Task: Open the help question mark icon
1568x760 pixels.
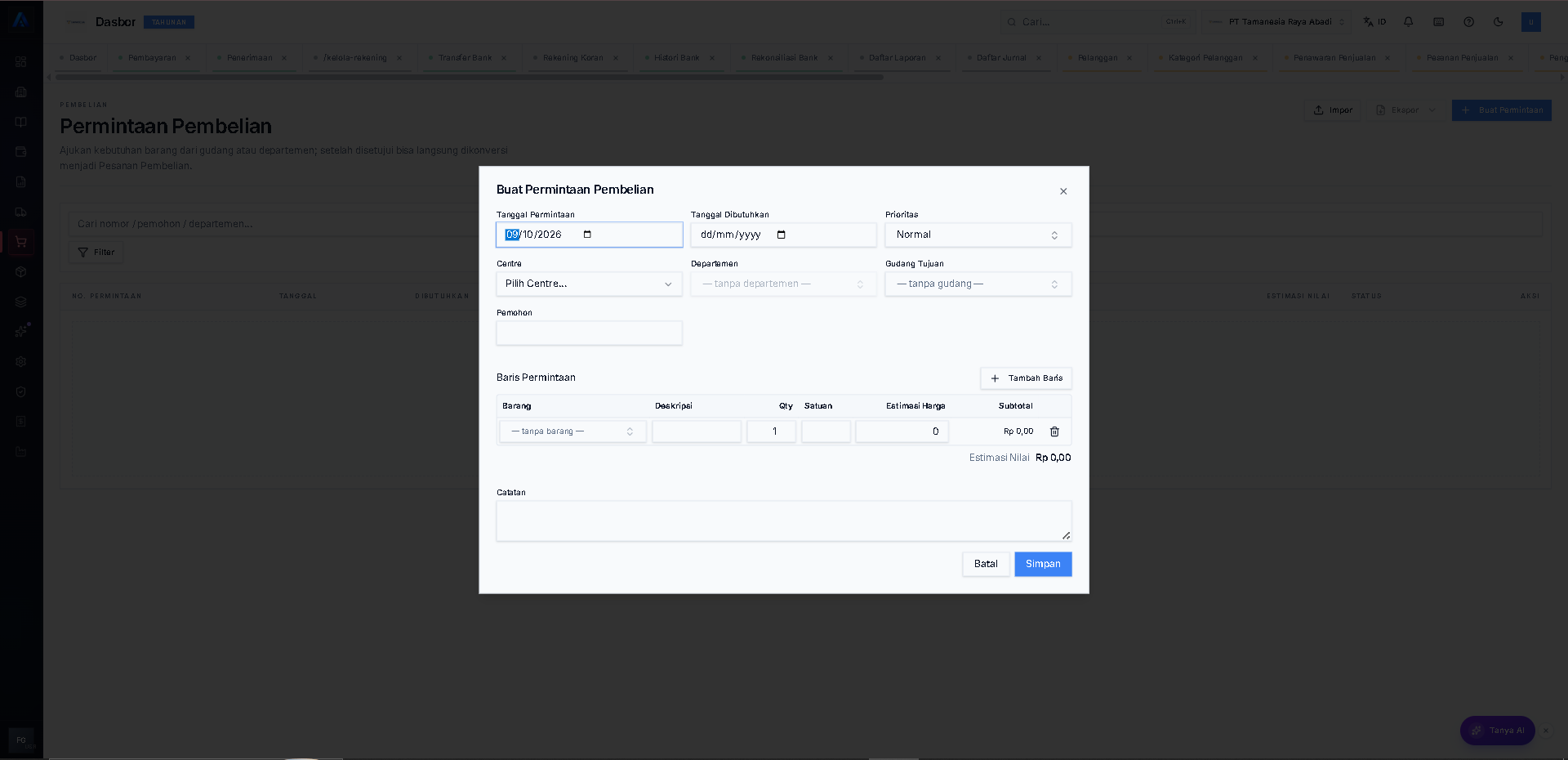Action: point(1469,22)
